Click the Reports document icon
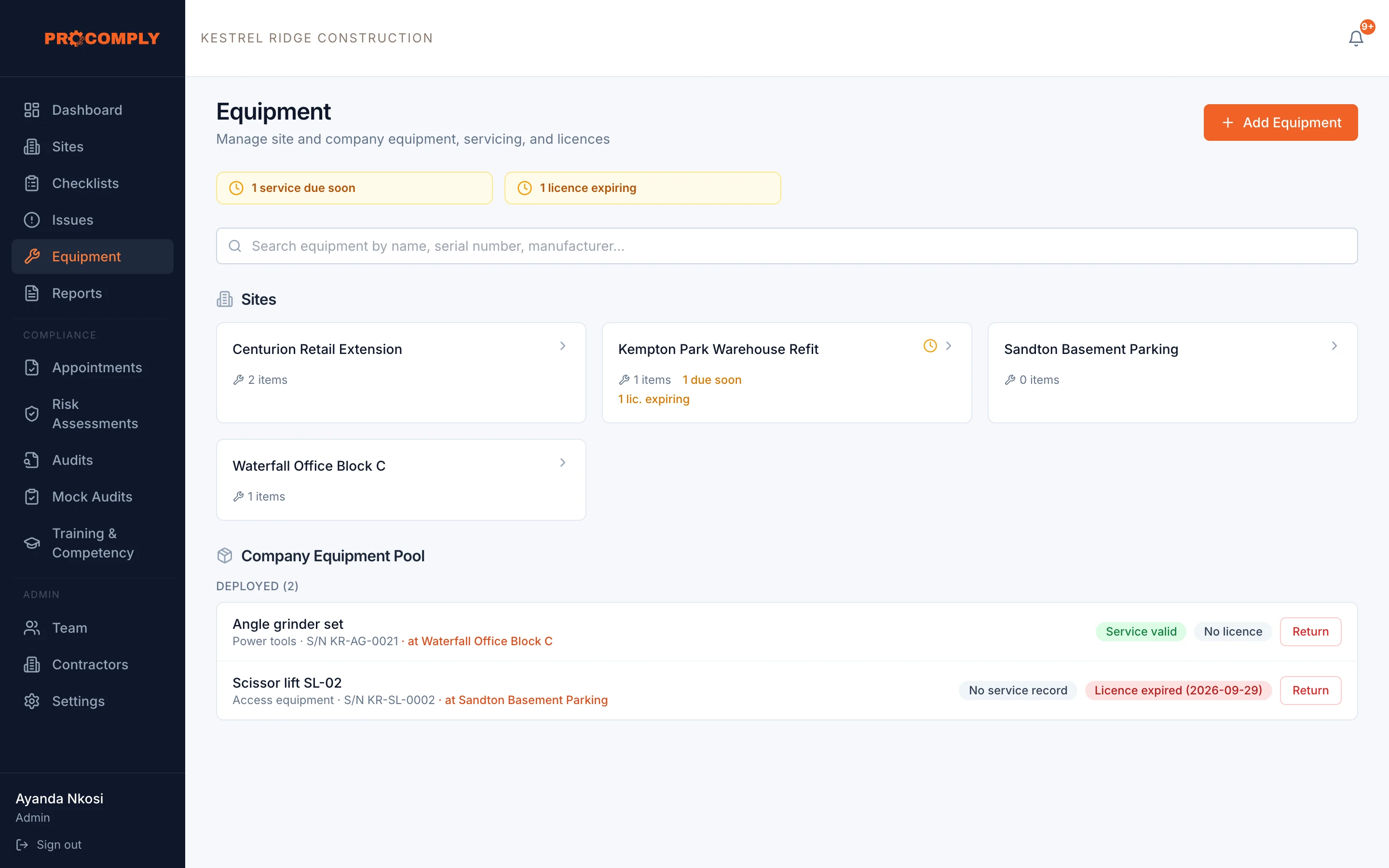1389x868 pixels. [31, 293]
